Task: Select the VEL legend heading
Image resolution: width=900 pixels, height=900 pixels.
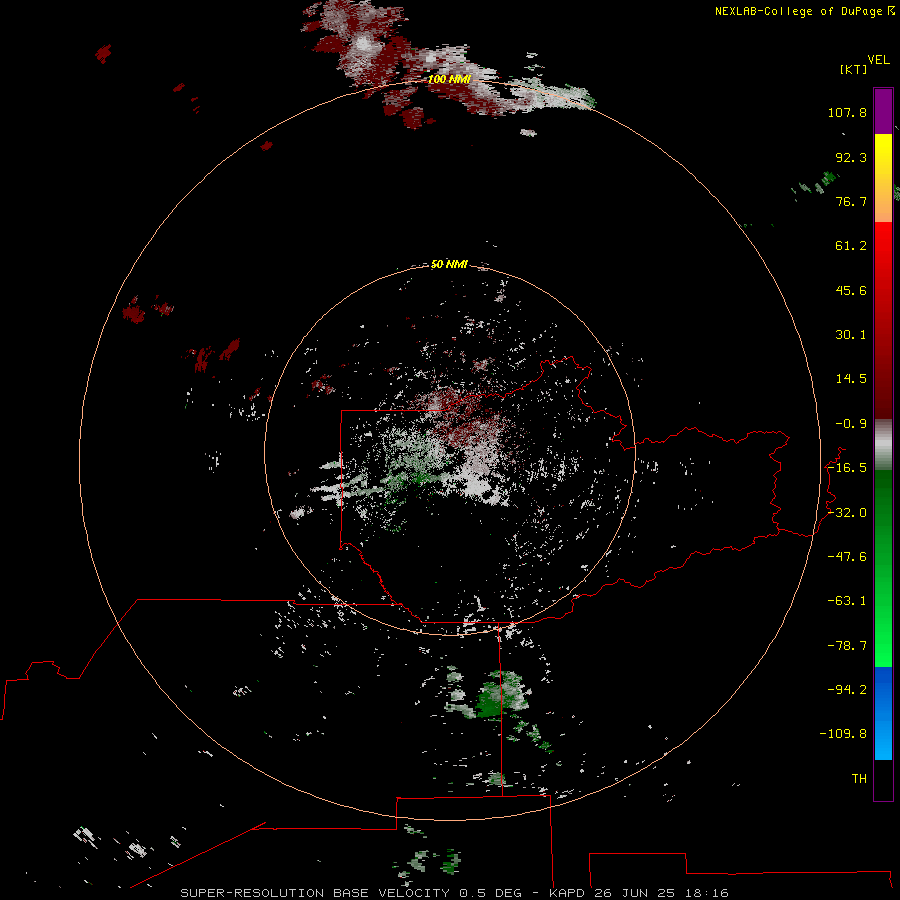Action: (878, 60)
